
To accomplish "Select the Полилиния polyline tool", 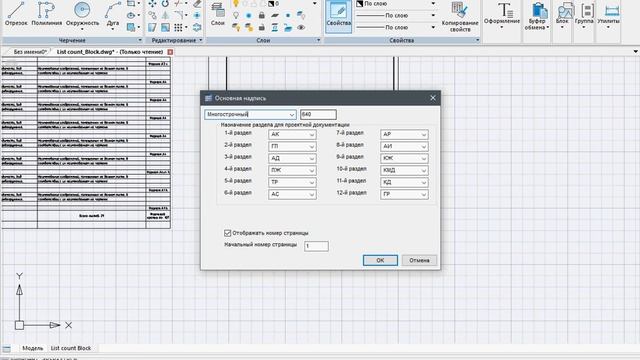I will [47, 14].
